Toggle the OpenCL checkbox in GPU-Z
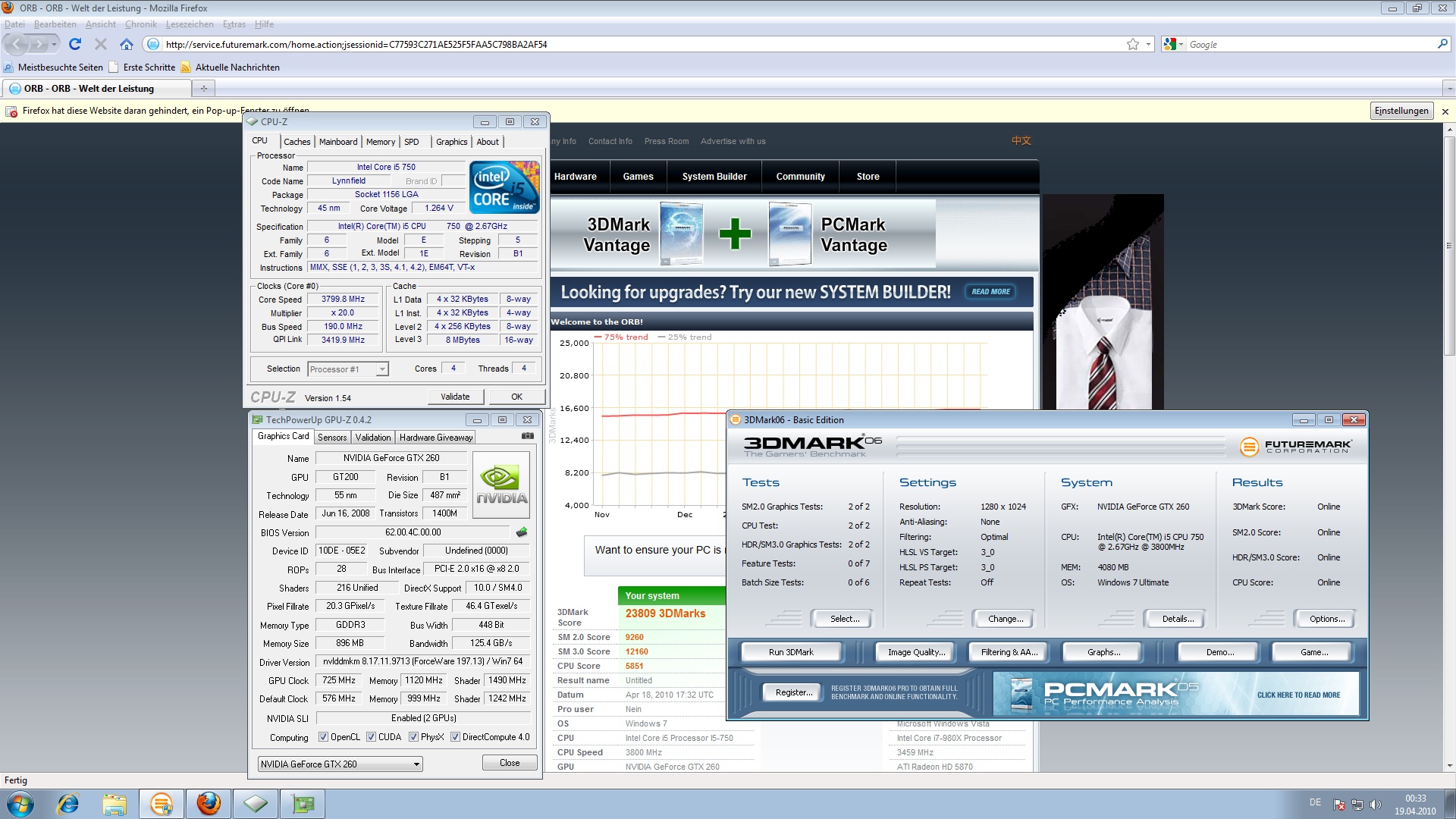This screenshot has width=1456, height=819. point(324,737)
